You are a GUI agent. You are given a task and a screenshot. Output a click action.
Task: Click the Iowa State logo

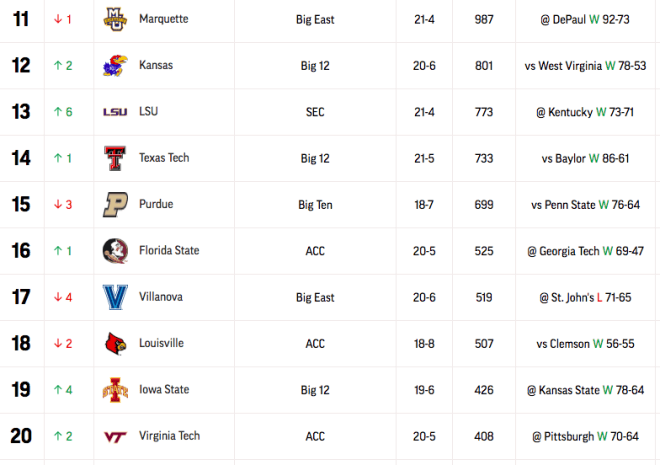(x=115, y=390)
